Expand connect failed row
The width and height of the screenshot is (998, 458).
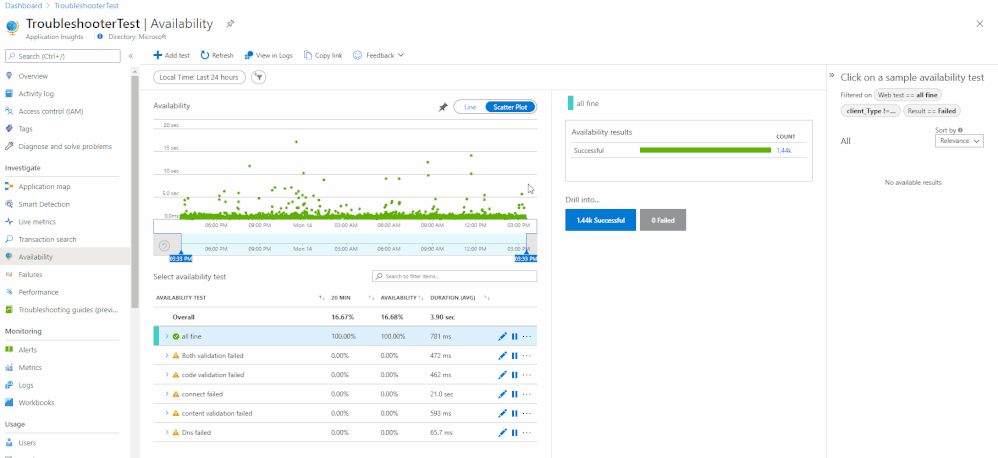tap(167, 394)
